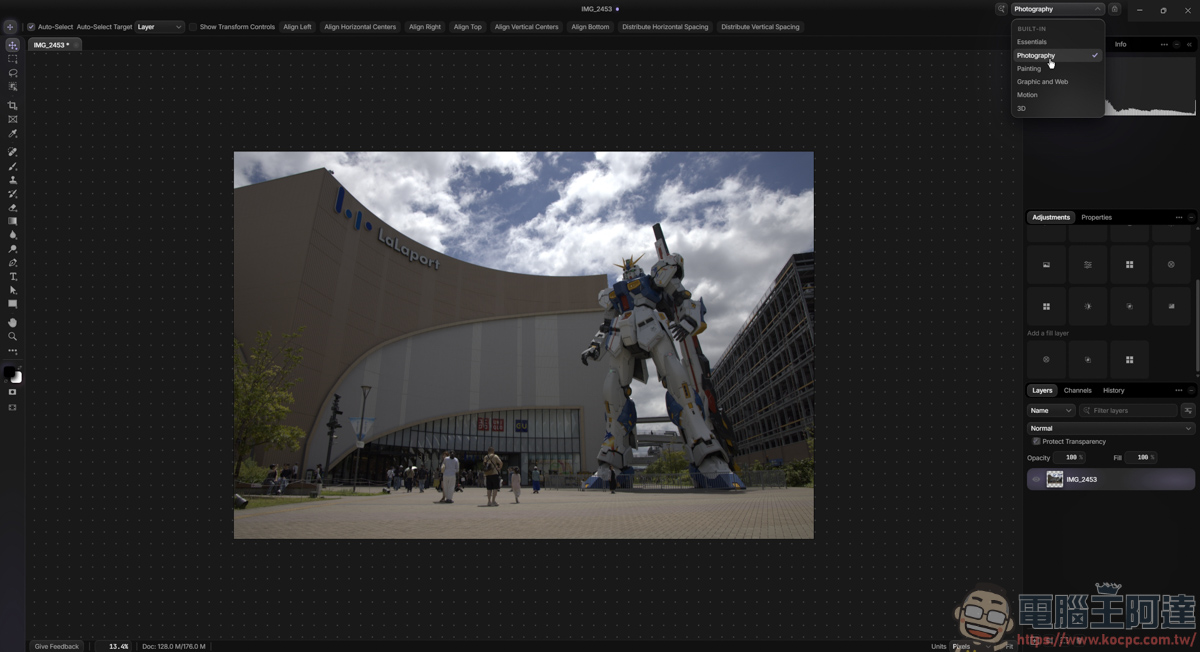Minimize the Adjustments panel group

pos(1191,217)
